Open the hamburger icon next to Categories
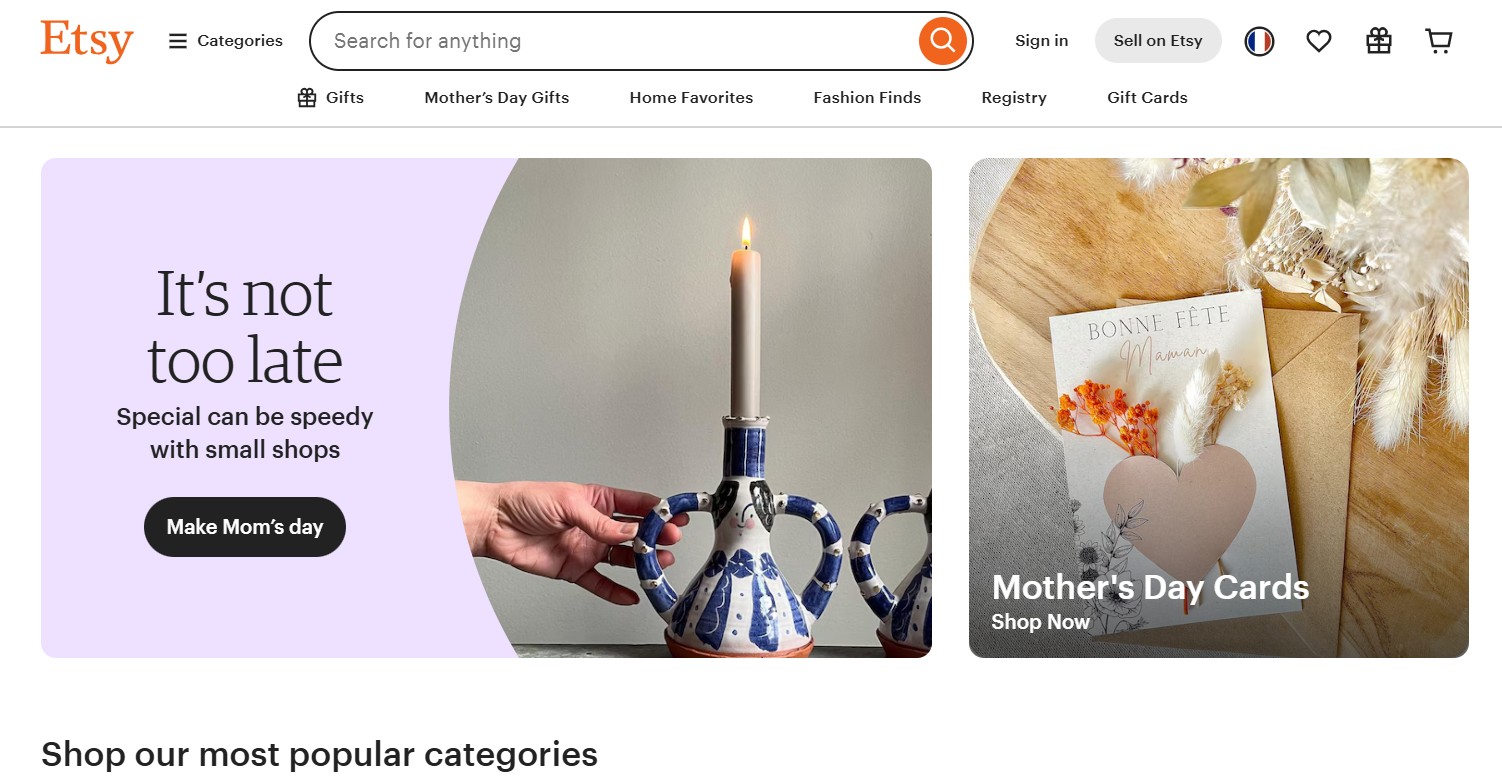This screenshot has height=777, width=1502. 178,40
